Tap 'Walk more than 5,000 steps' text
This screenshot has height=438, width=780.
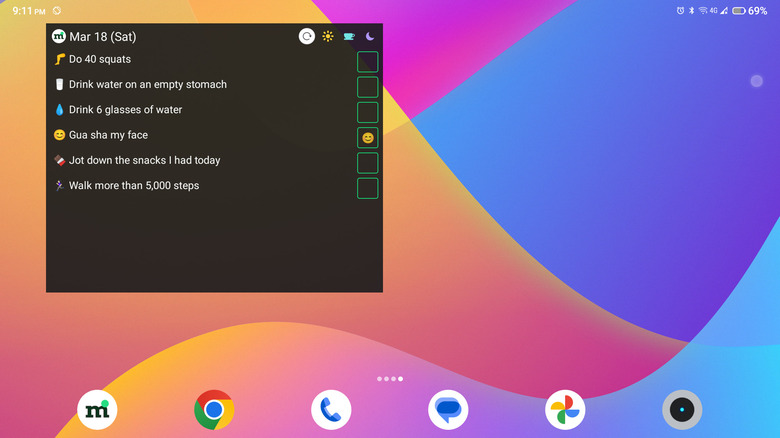134,186
